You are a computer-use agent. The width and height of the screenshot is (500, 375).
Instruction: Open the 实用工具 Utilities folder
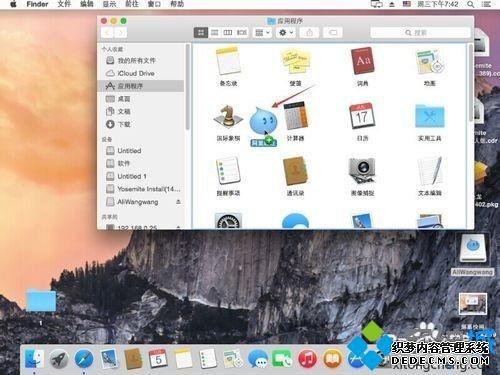(x=430, y=117)
